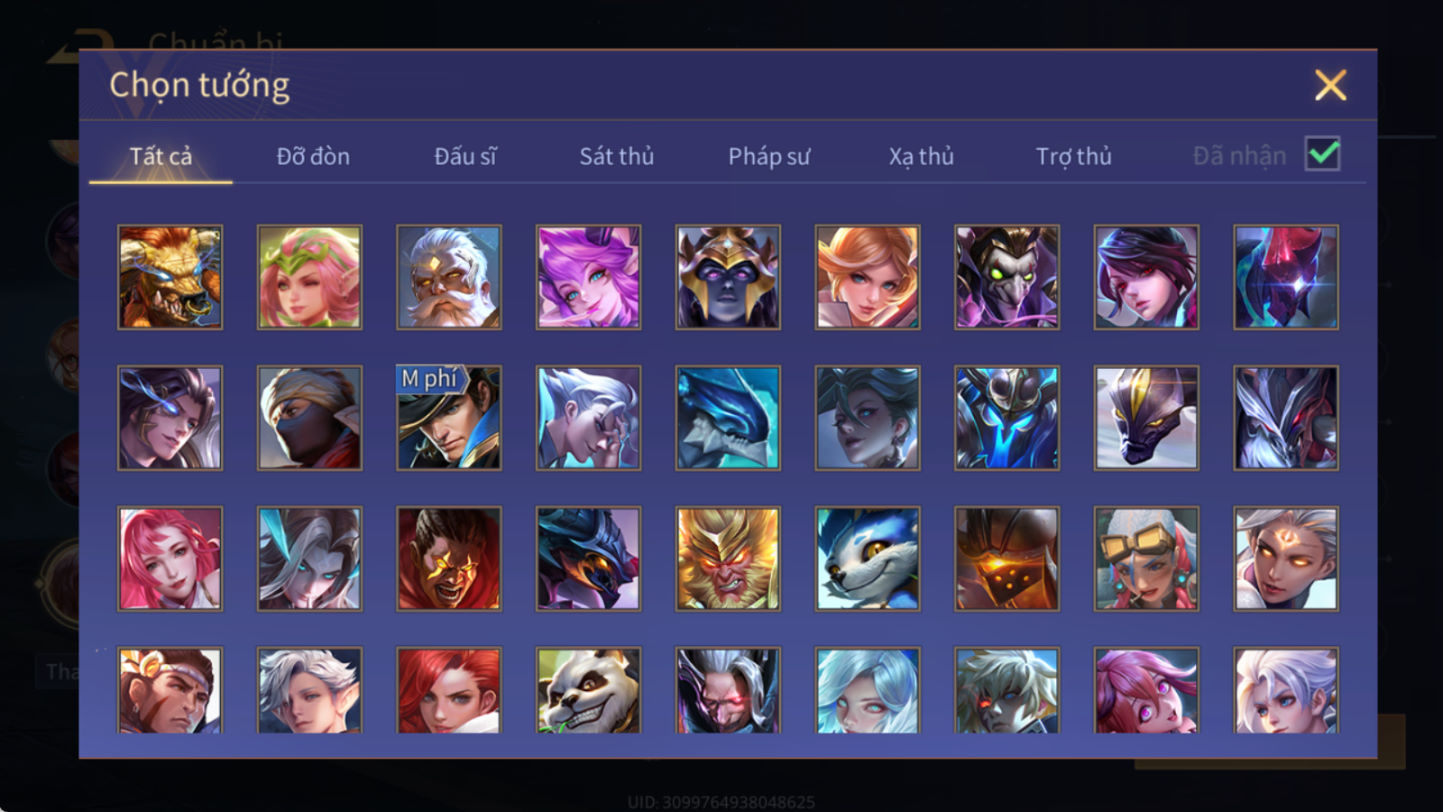Viewport: 1443px width, 812px height.
Task: Close the 'Chọn tướng' dialog
Action: tap(1330, 85)
